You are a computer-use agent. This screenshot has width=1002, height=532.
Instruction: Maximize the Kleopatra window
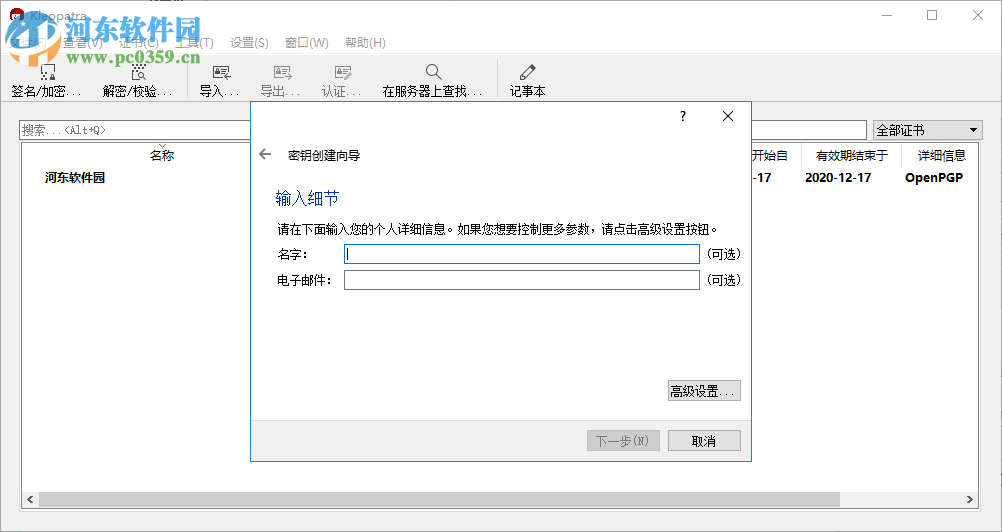[932, 15]
